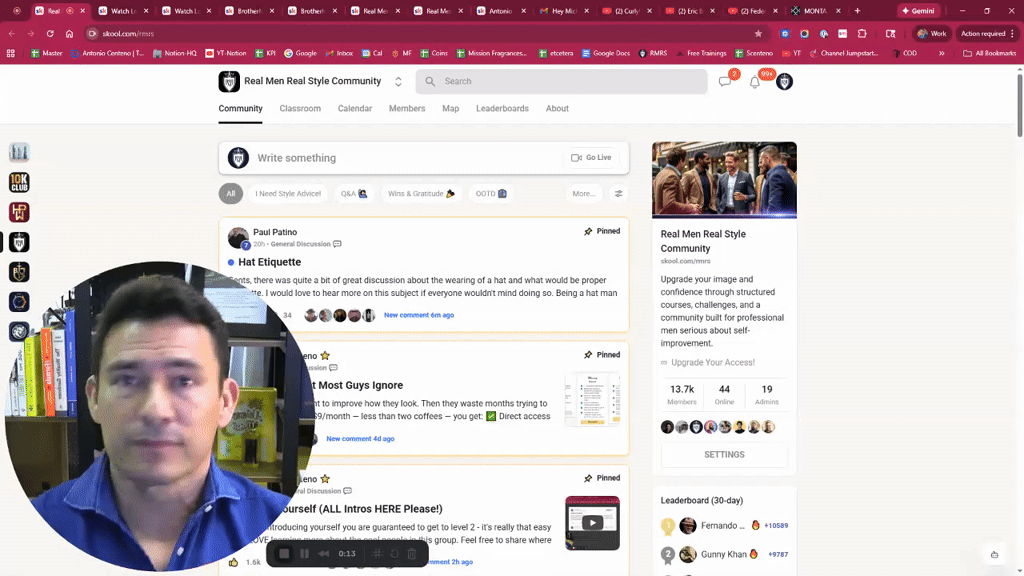Click the Search input field
Viewport: 1024px width, 576px height.
[561, 82]
